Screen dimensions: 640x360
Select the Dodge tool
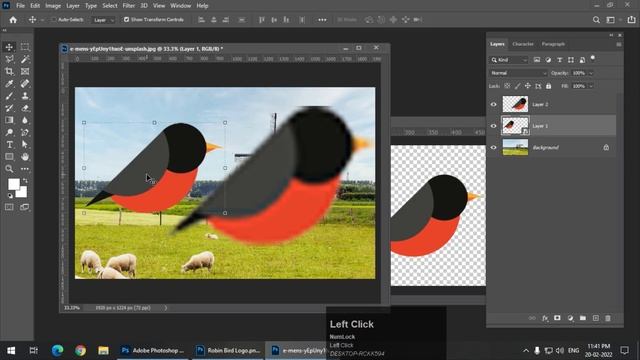coord(9,132)
